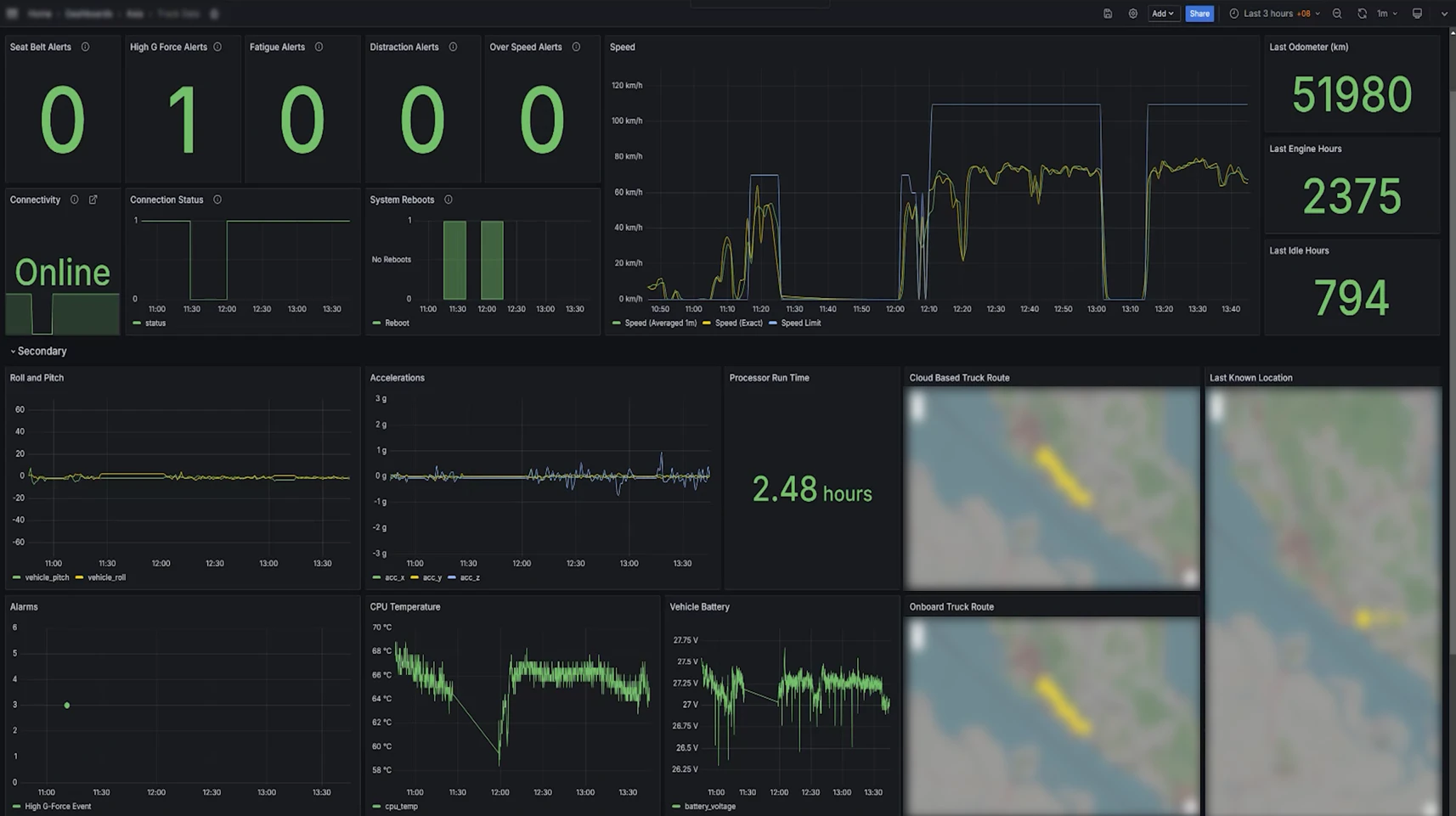
Task: Click the kiosk view mode icon
Action: [x=1417, y=14]
